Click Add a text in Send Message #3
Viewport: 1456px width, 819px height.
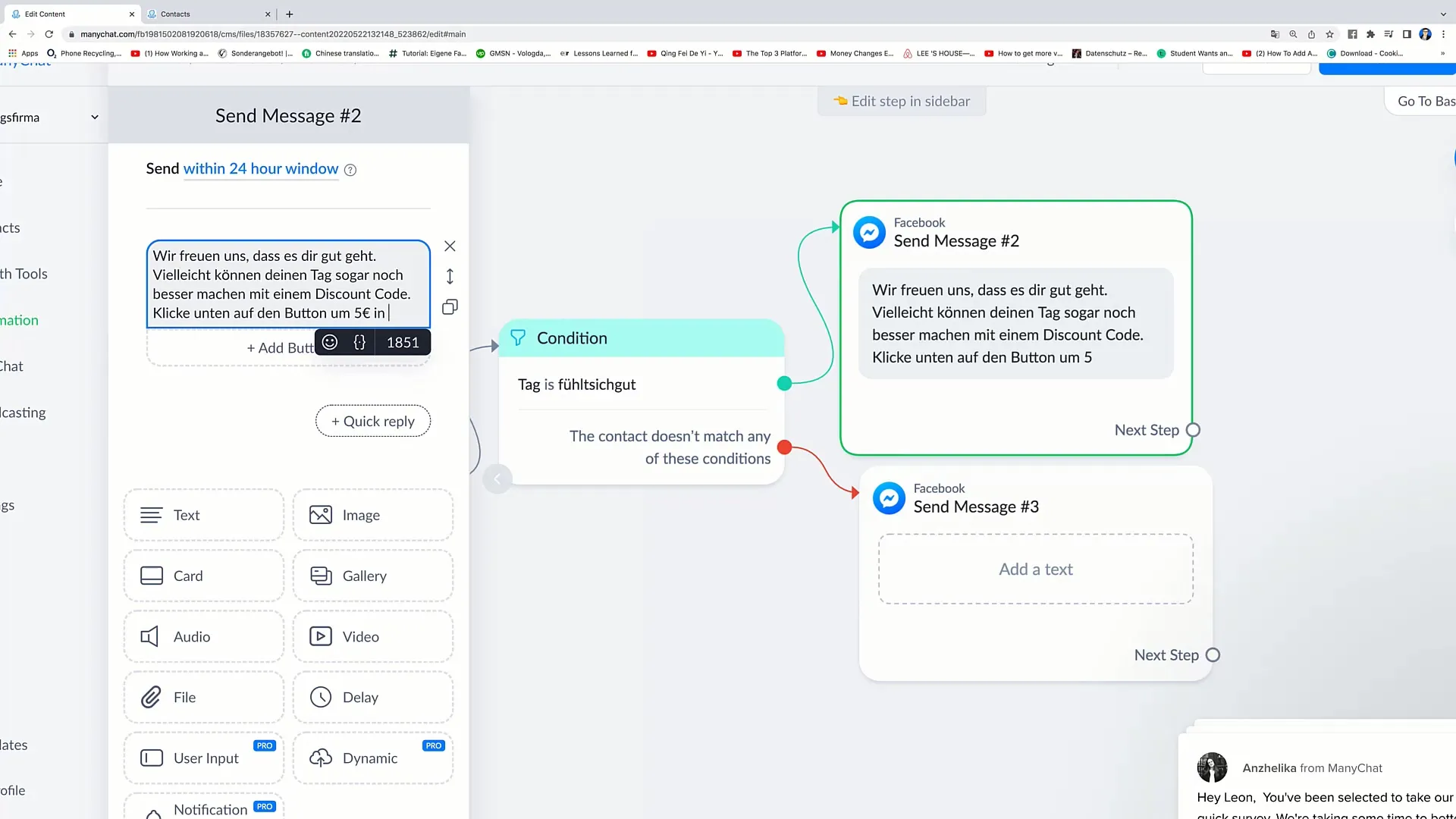pos(1036,569)
